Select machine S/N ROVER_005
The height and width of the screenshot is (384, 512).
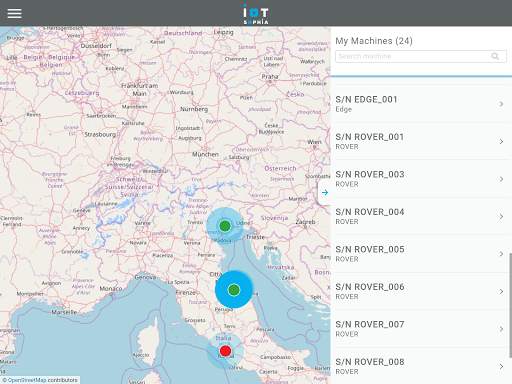[420, 254]
